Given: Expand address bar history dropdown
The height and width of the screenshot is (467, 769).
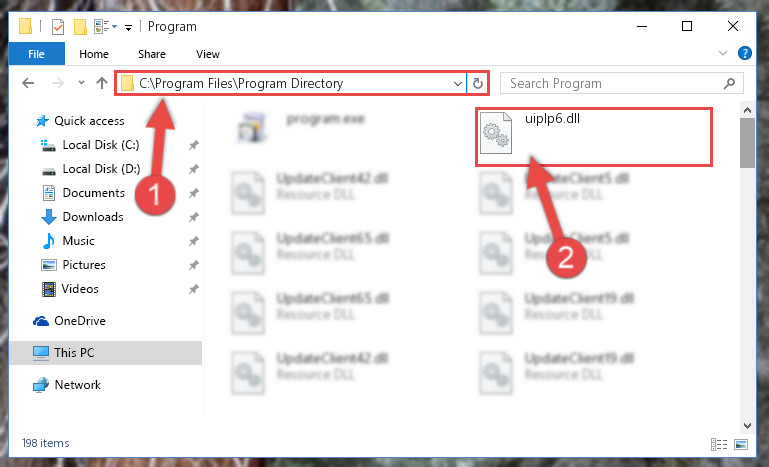Looking at the screenshot, I should tap(458, 84).
